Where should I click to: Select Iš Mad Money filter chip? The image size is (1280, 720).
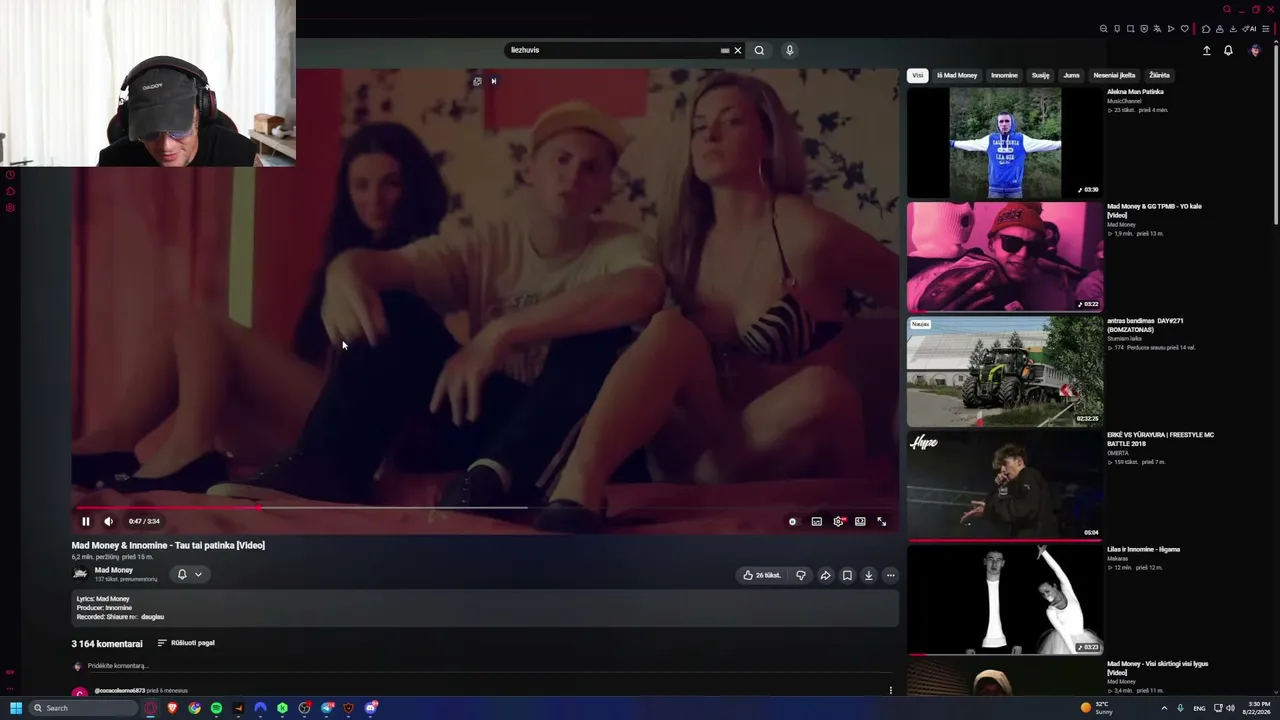(x=957, y=75)
